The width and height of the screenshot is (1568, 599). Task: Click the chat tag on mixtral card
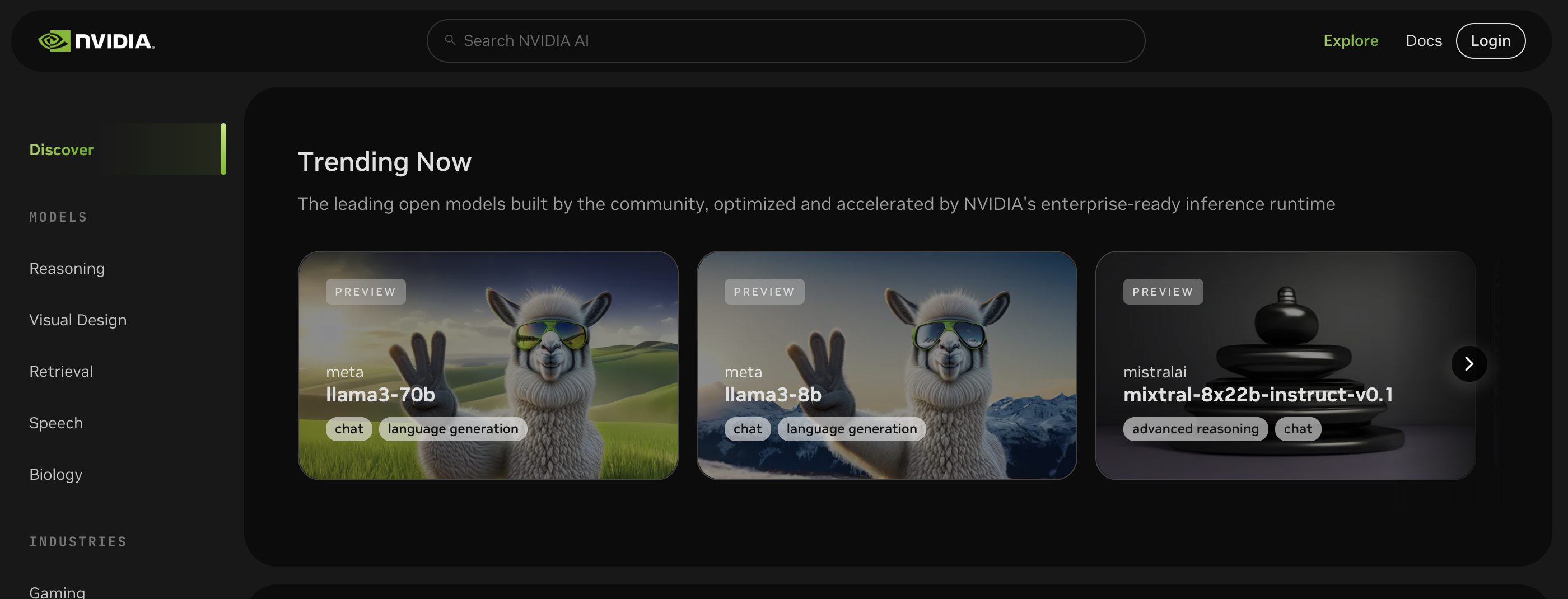[x=1298, y=429]
